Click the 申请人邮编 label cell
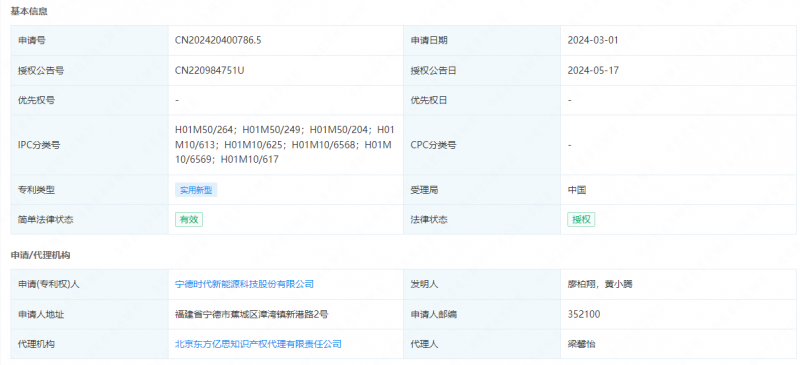This screenshot has height=365, width=800. coord(482,314)
